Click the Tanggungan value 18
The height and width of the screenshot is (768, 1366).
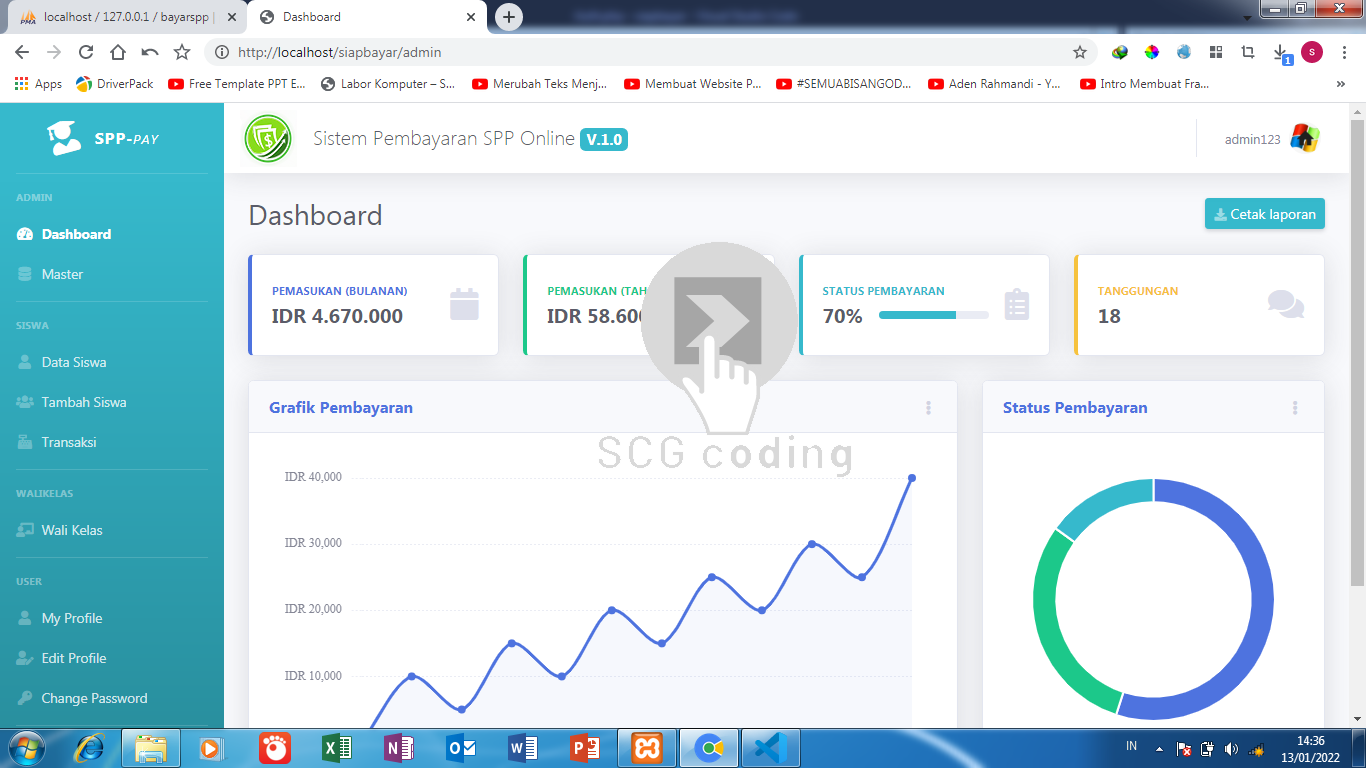point(1109,316)
